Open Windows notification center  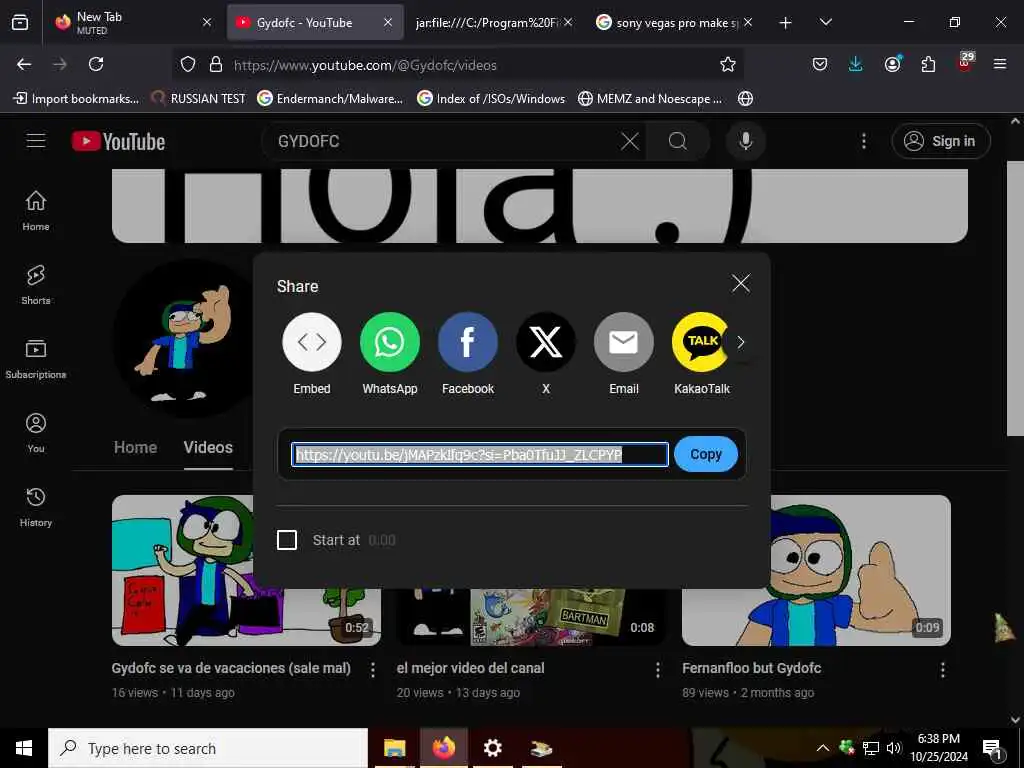992,748
